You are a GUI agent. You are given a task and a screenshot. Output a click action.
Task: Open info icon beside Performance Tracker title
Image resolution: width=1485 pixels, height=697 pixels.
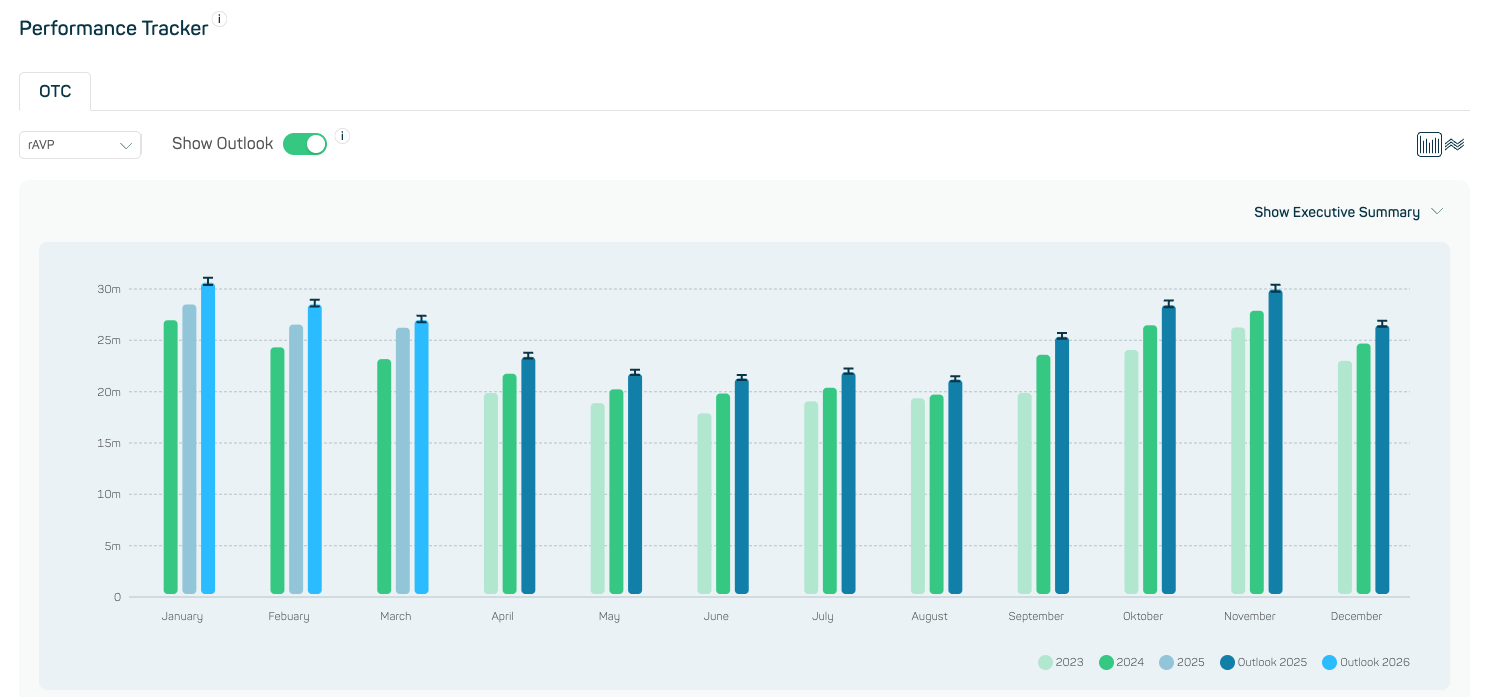(x=220, y=19)
